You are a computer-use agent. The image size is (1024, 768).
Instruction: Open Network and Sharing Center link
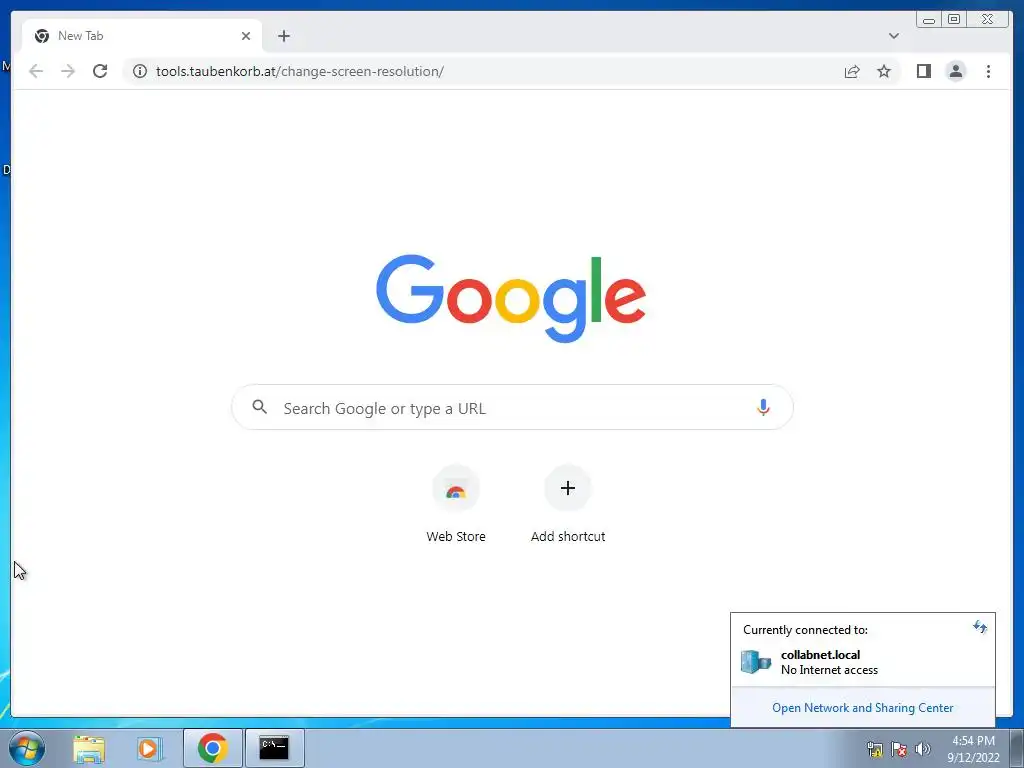(x=862, y=708)
